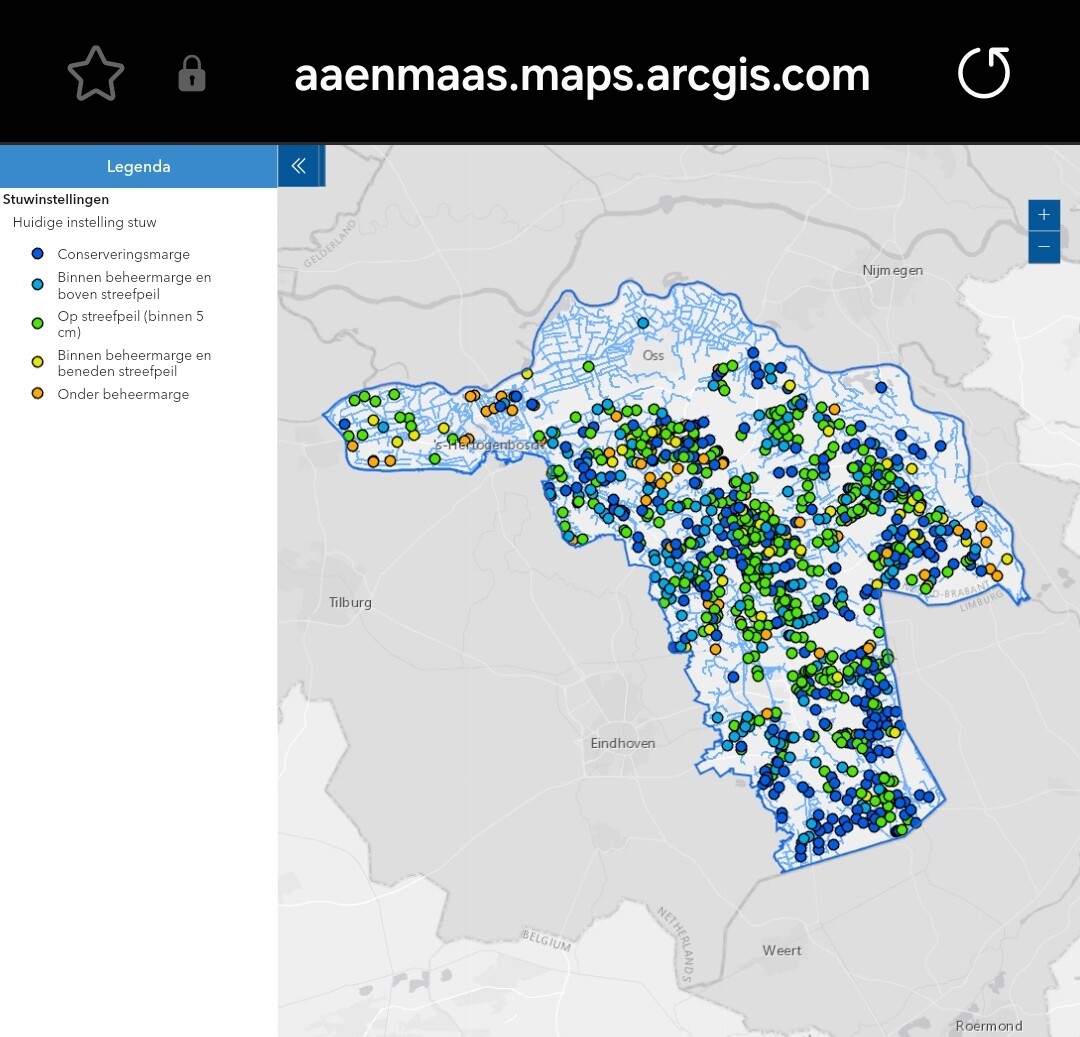This screenshot has height=1037, width=1080.
Task: Collapse the Legenda panel with double chevron
Action: click(298, 166)
